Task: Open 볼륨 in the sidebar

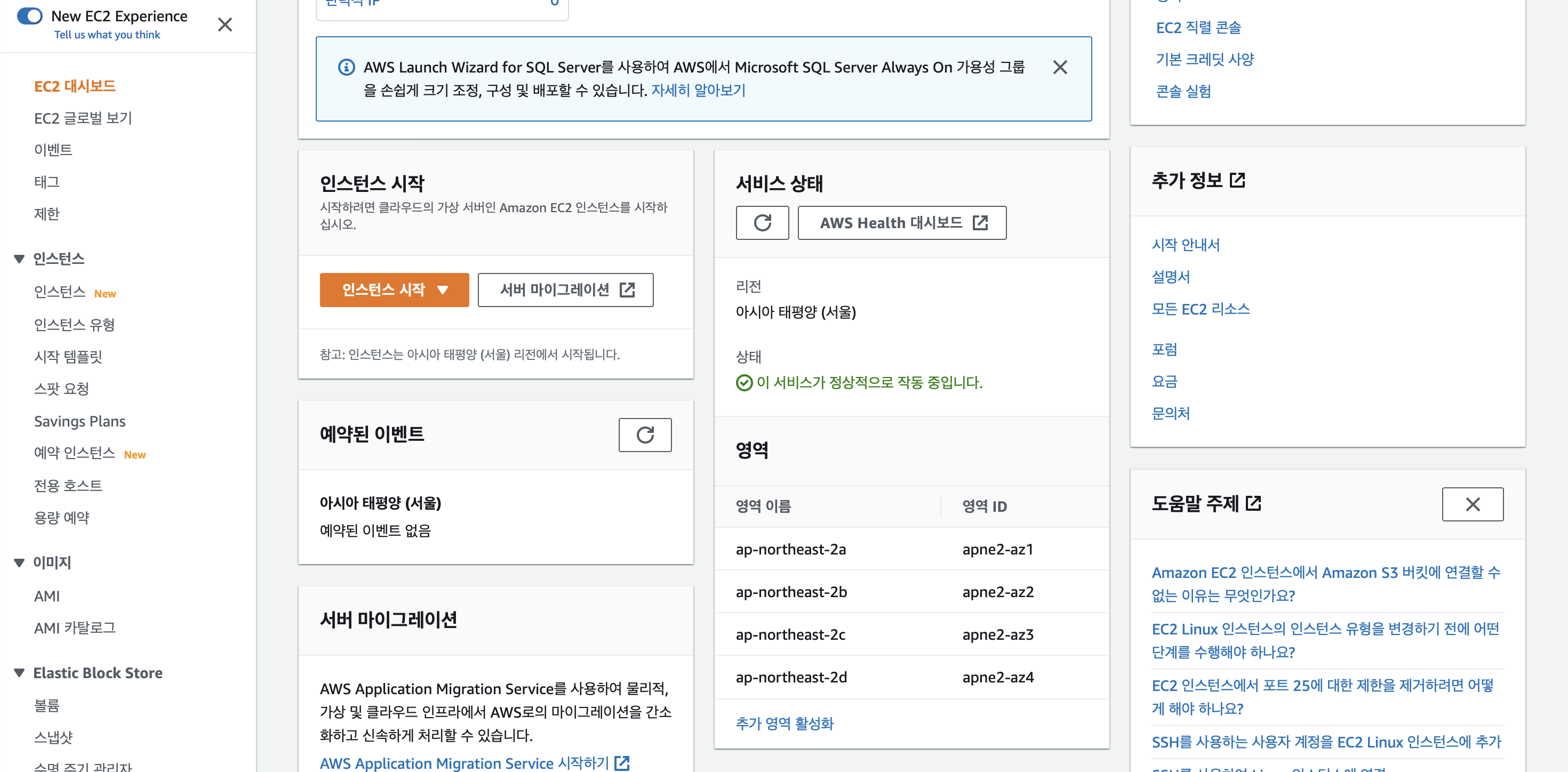Action: point(46,706)
